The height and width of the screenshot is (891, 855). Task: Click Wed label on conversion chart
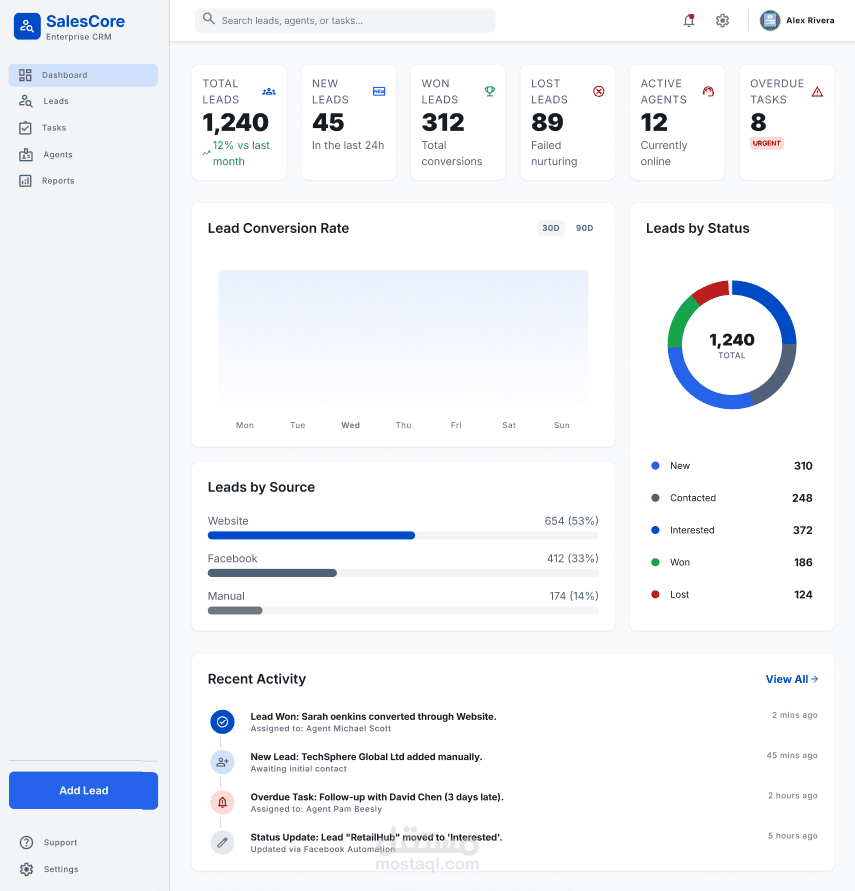coord(351,425)
